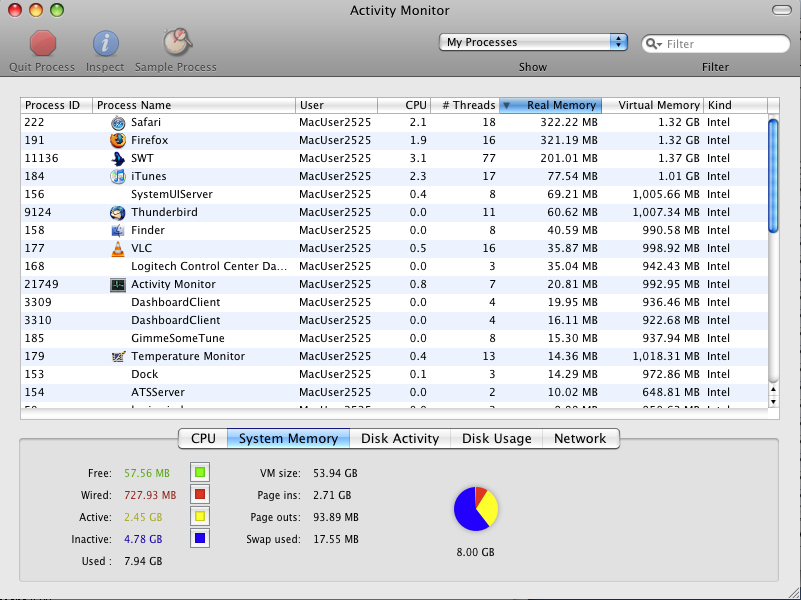Click the process ID 21749 cell

(41, 284)
